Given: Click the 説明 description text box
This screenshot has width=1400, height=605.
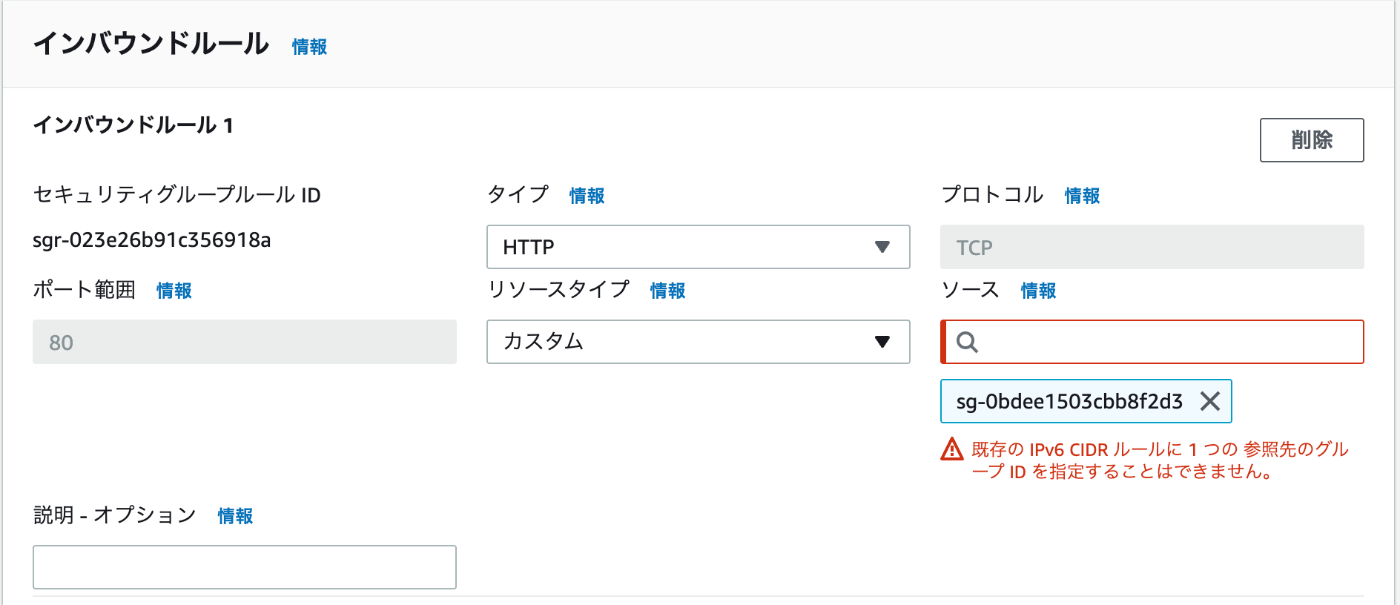Looking at the screenshot, I should tap(245, 567).
